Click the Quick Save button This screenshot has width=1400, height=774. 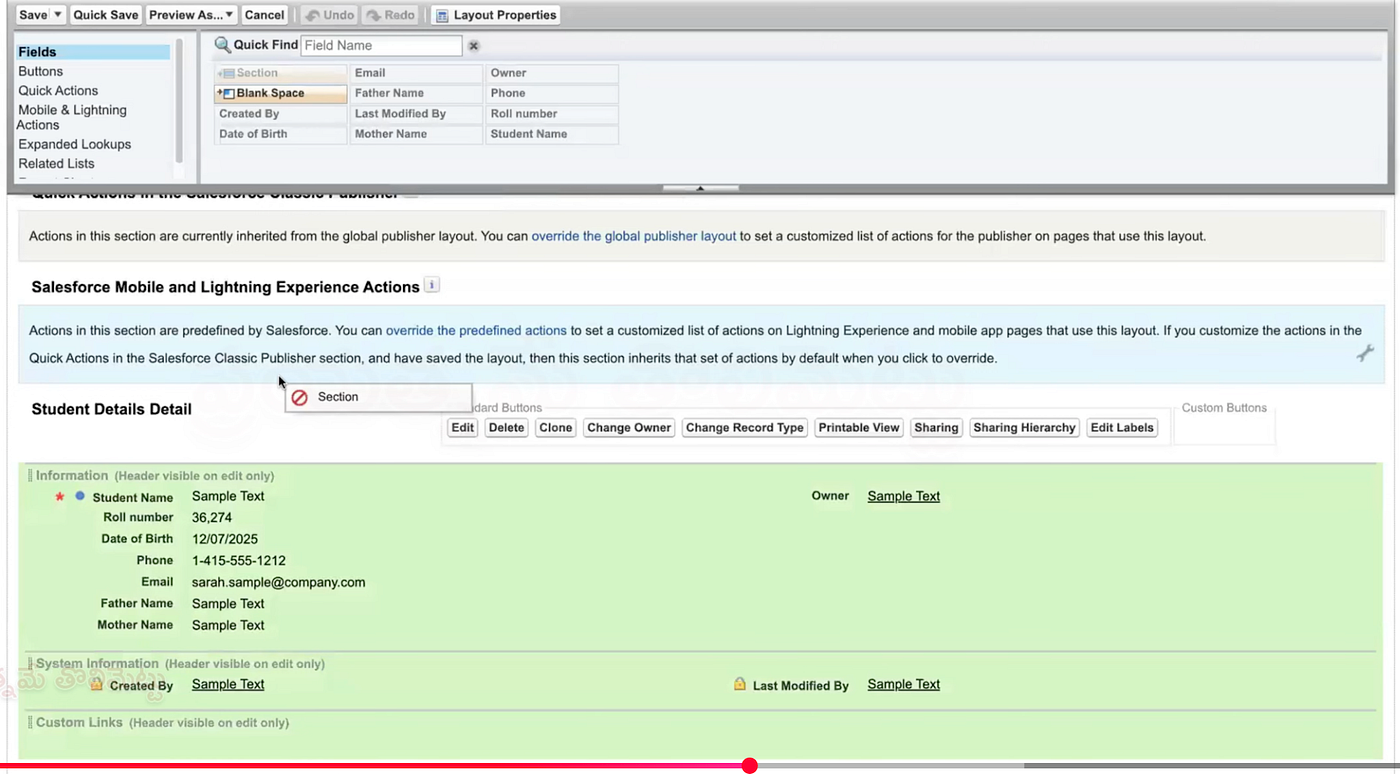pyautogui.click(x=106, y=15)
